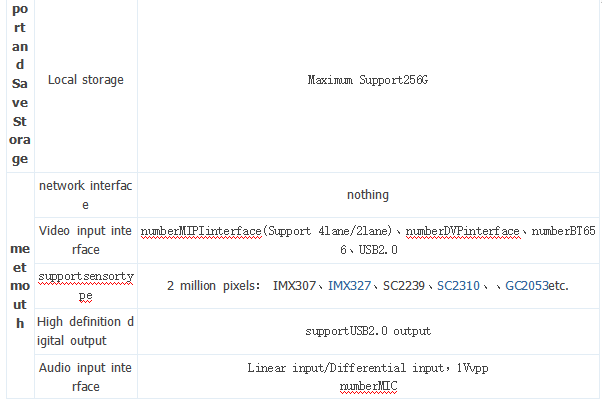Click the meet mouth row header
Viewport: 602px width, 403px height.
pos(19,285)
